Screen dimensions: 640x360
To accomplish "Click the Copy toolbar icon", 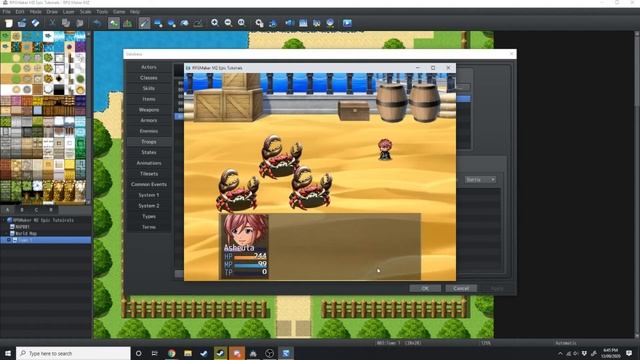I will 66,23.
